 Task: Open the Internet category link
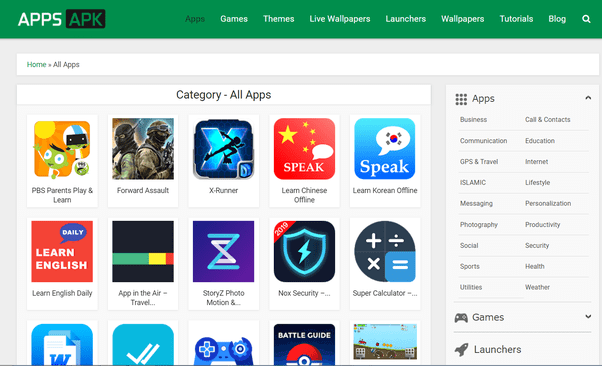536,162
